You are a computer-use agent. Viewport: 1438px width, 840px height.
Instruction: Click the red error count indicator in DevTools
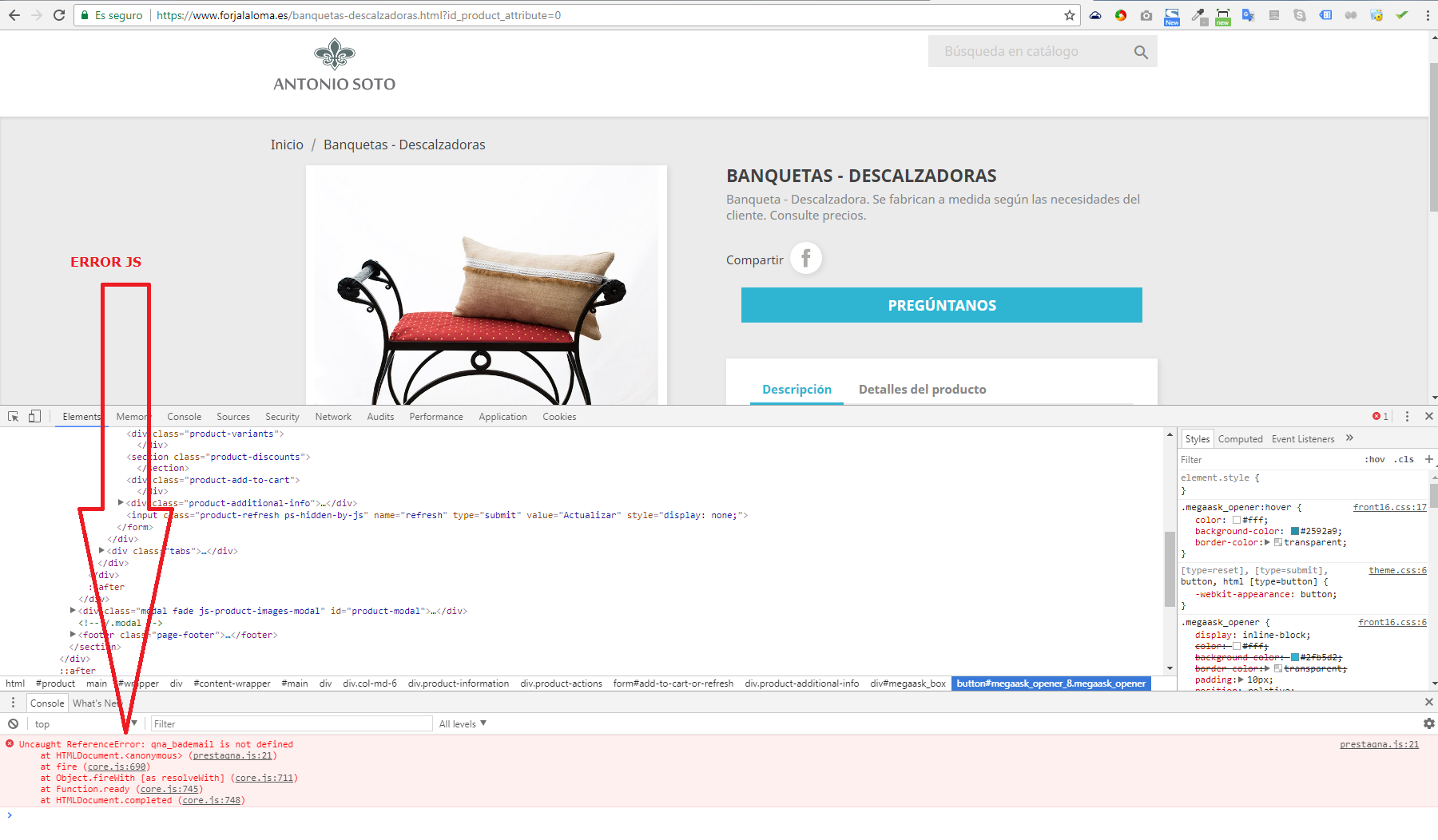click(x=1380, y=416)
